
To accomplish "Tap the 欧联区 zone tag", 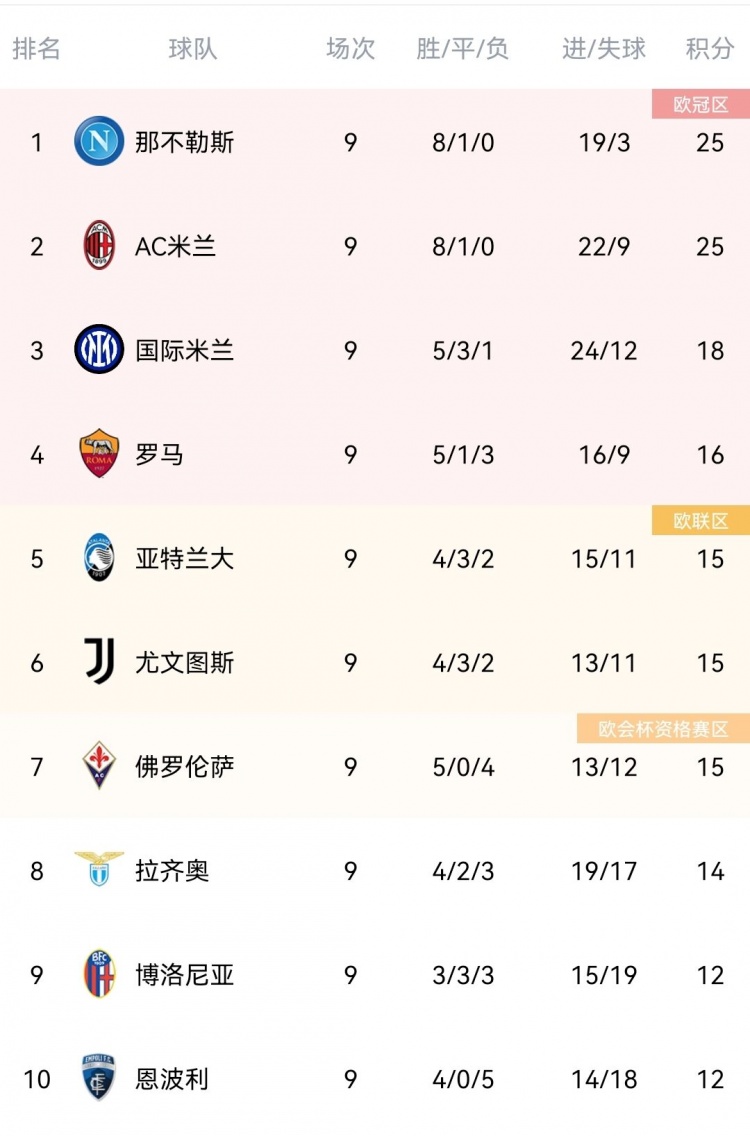I will click(700, 520).
